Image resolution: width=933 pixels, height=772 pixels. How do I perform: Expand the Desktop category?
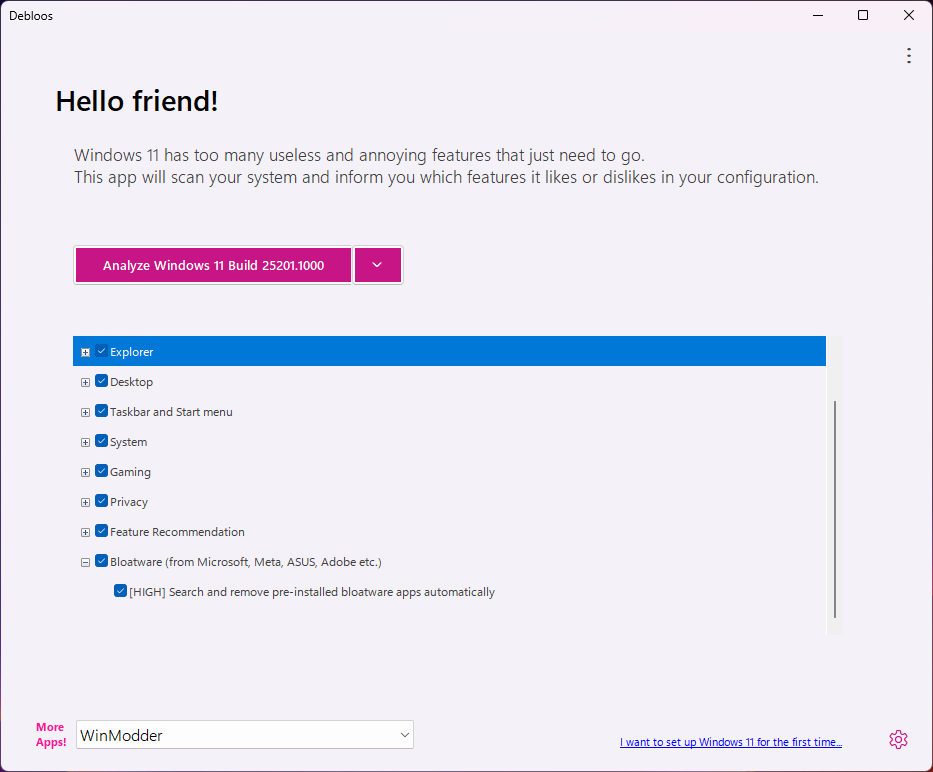85,382
